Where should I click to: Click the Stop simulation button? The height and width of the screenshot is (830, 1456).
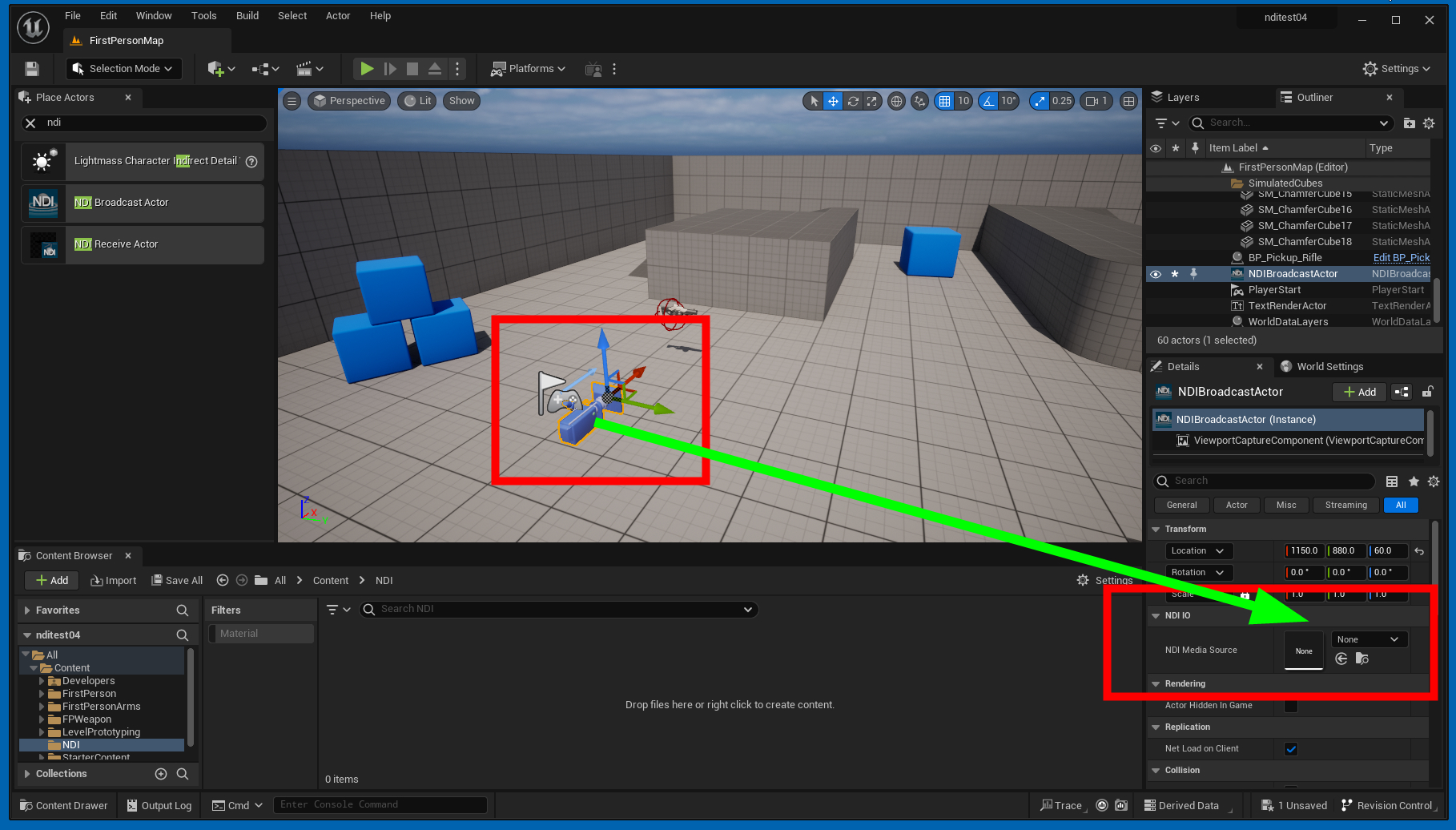tap(412, 69)
